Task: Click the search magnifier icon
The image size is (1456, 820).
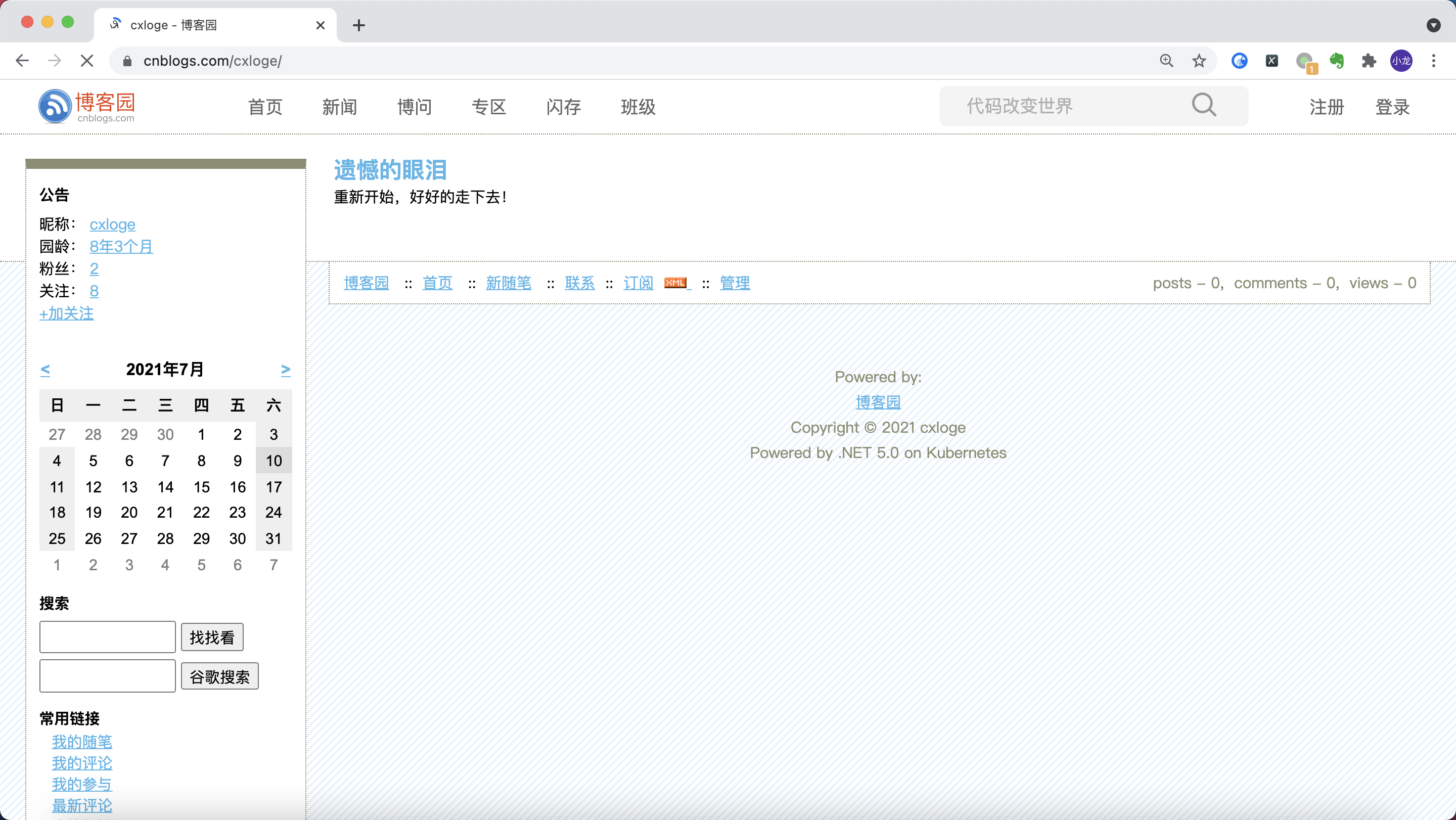Action: coord(1204,105)
